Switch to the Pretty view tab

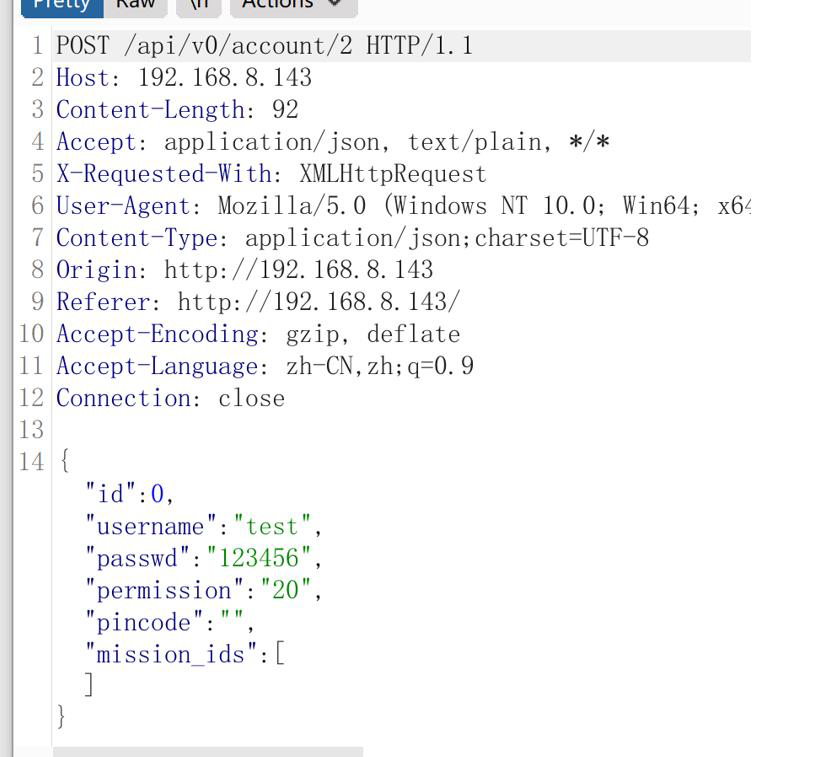click(62, 6)
